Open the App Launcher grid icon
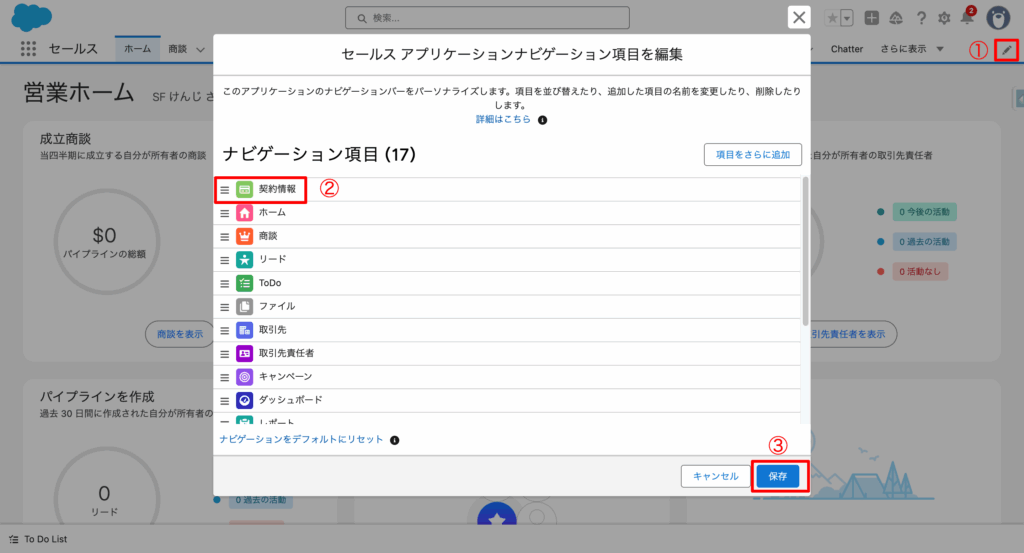Viewport: 1024px width, 553px height. tap(28, 49)
